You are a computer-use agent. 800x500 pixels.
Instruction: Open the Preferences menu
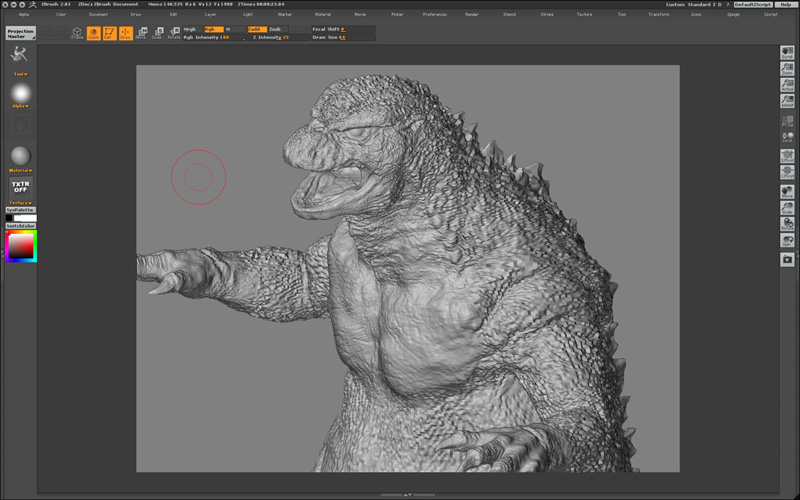coord(434,15)
